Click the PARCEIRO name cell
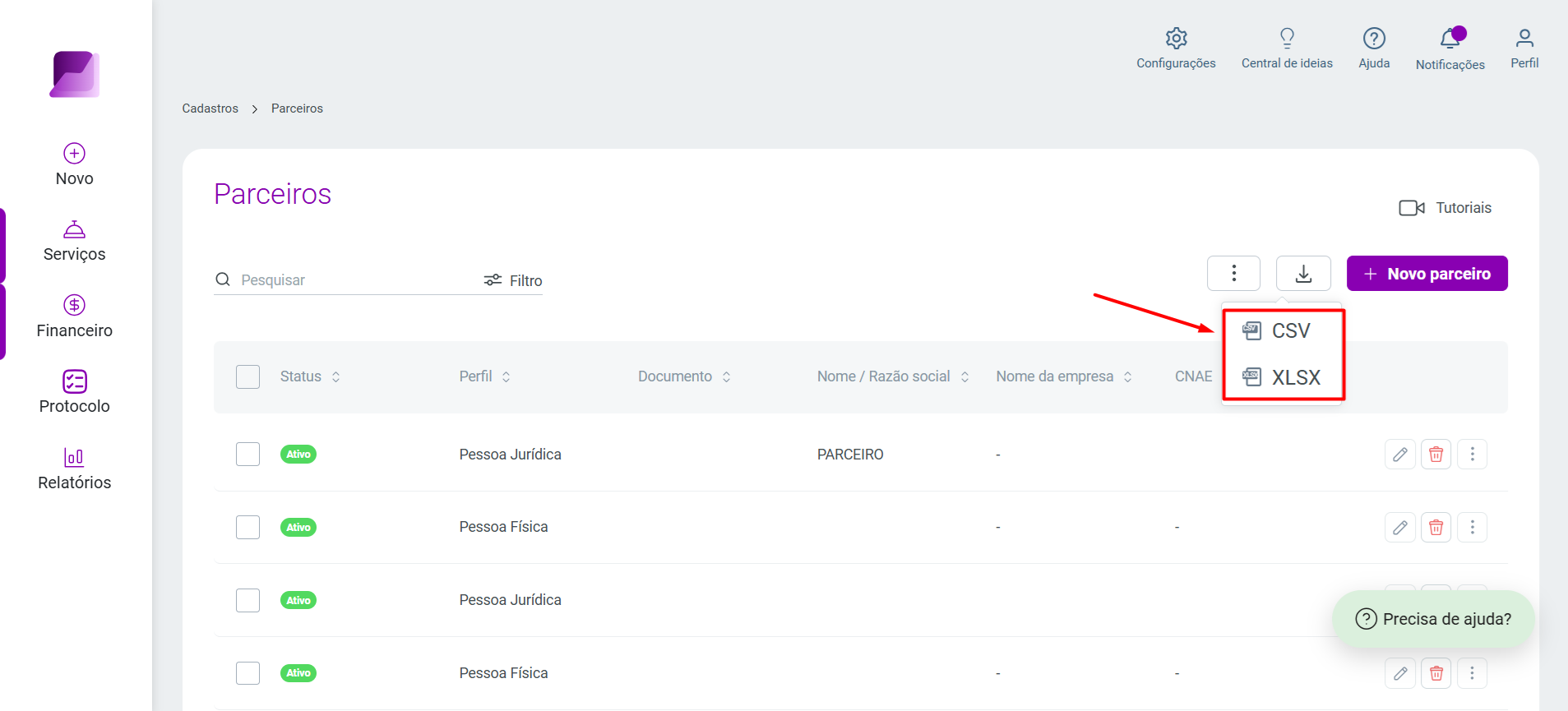Image resolution: width=1568 pixels, height=711 pixels. pos(850,455)
